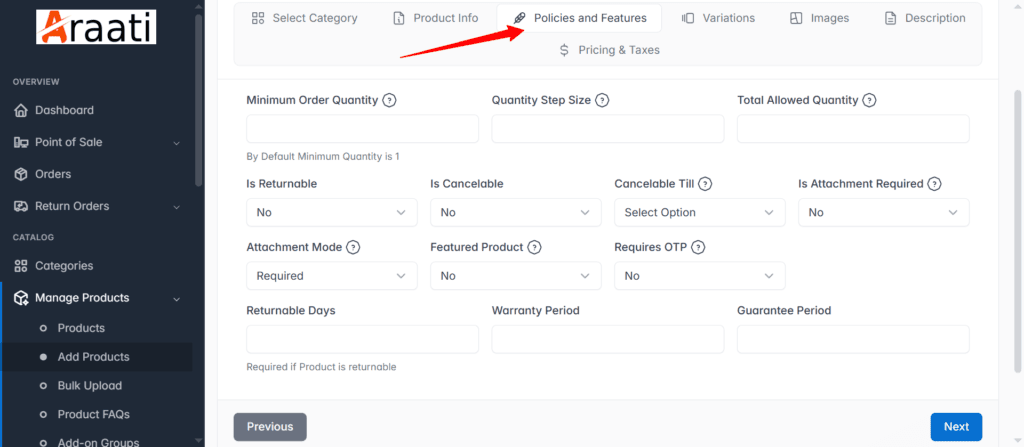Go to the Product Info tab
The image size is (1024, 447).
436,18
